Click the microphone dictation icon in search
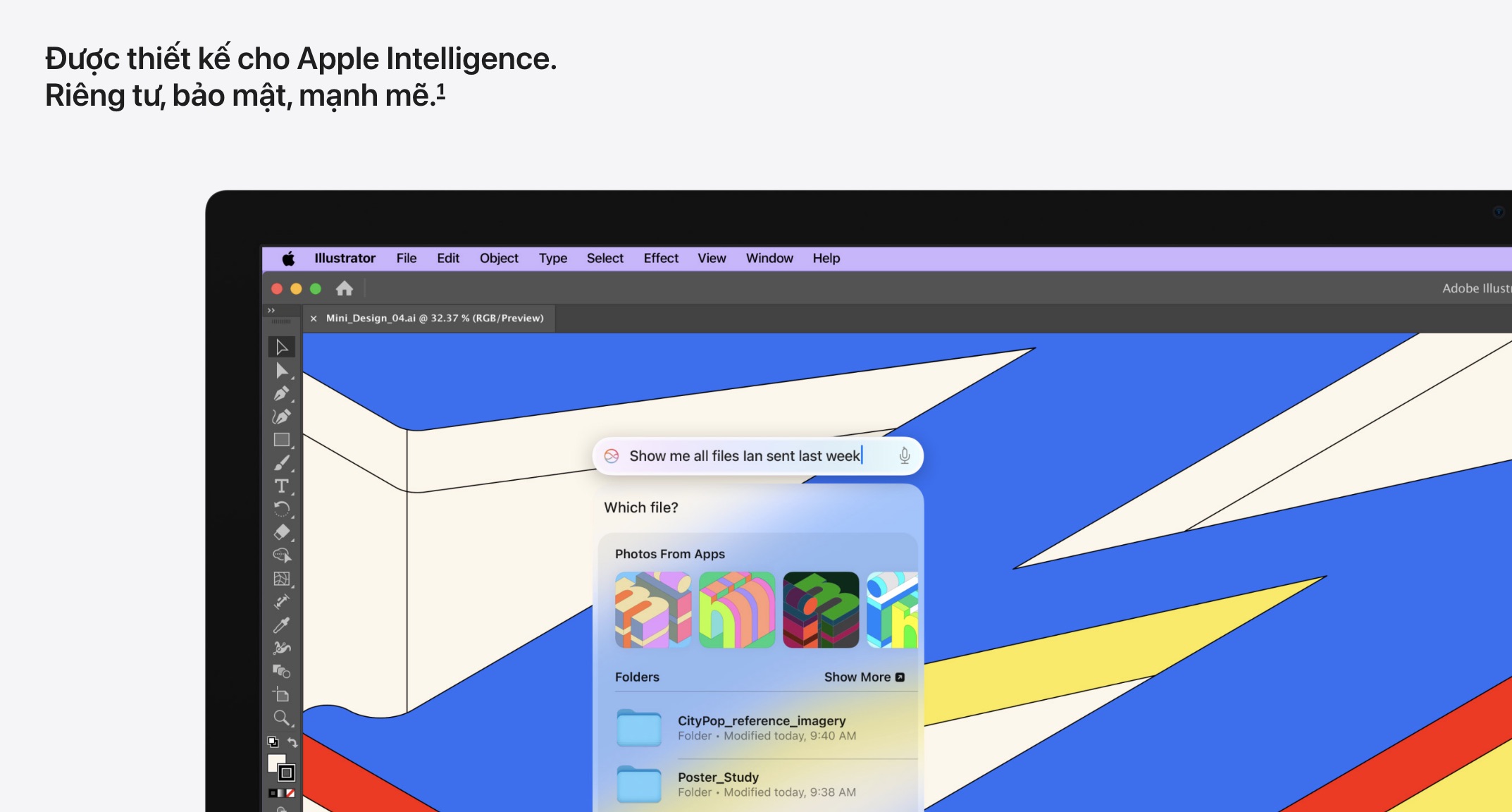1512x812 pixels. (x=905, y=456)
